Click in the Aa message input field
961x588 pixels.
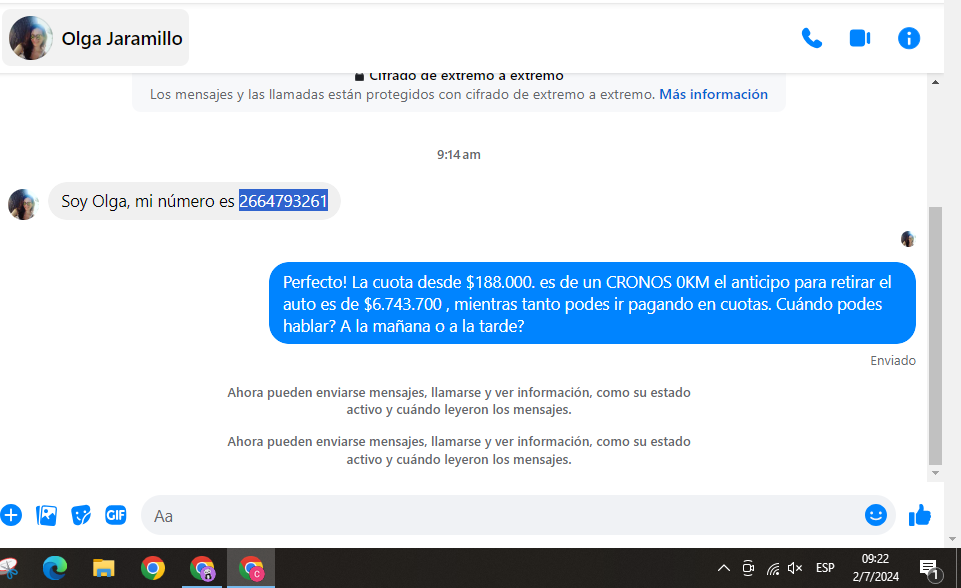click(x=500, y=515)
